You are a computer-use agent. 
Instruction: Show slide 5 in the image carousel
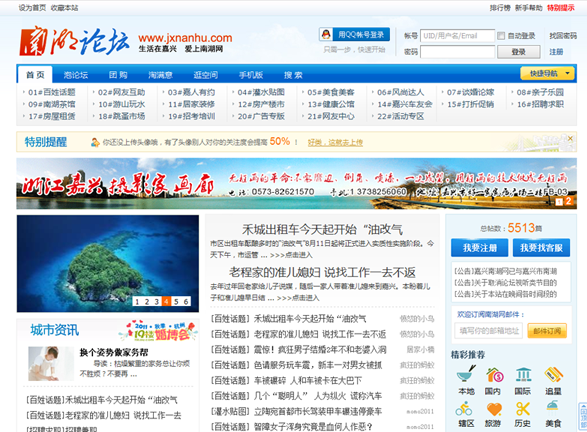176,301
